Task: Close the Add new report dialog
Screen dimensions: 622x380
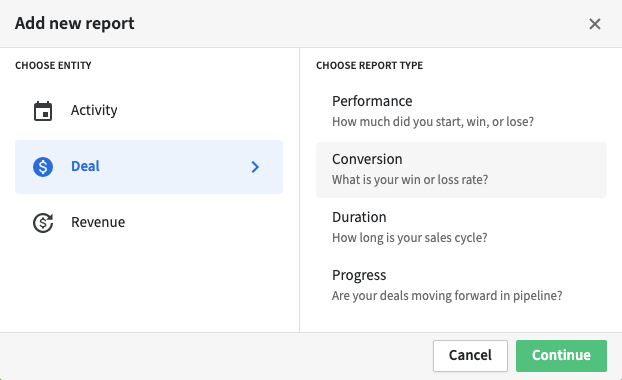Action: [595, 24]
